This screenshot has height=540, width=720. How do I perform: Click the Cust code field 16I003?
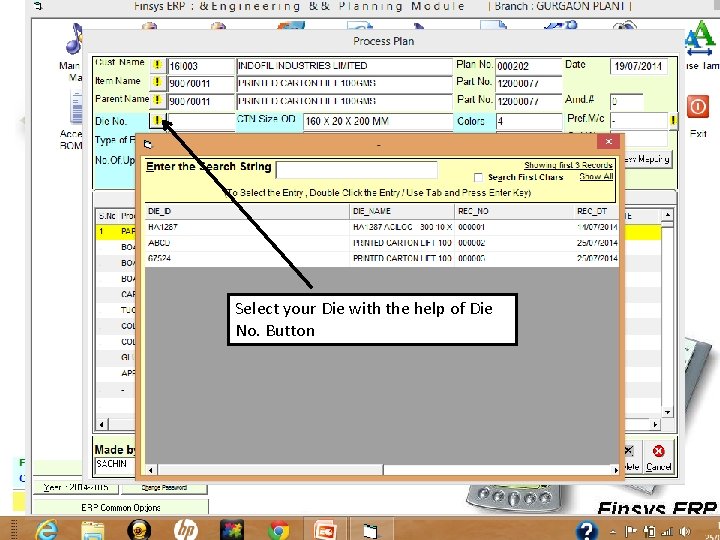pyautogui.click(x=202, y=66)
